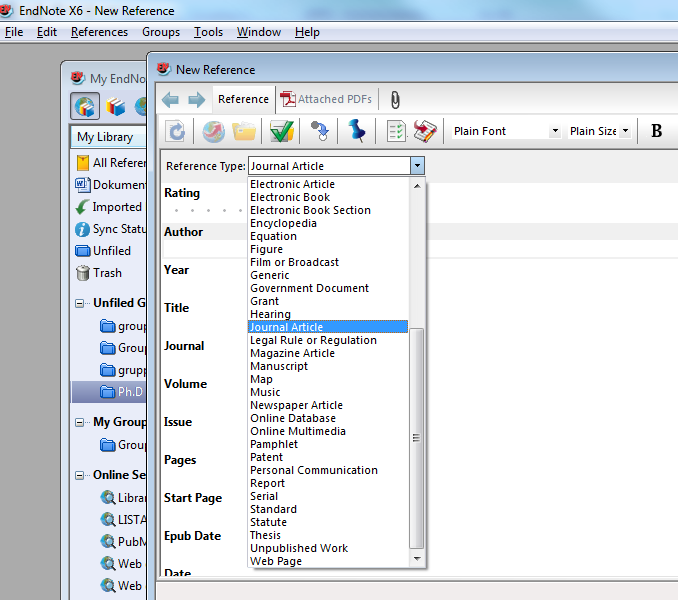Click the Attached PDFs tab

(x=326, y=99)
